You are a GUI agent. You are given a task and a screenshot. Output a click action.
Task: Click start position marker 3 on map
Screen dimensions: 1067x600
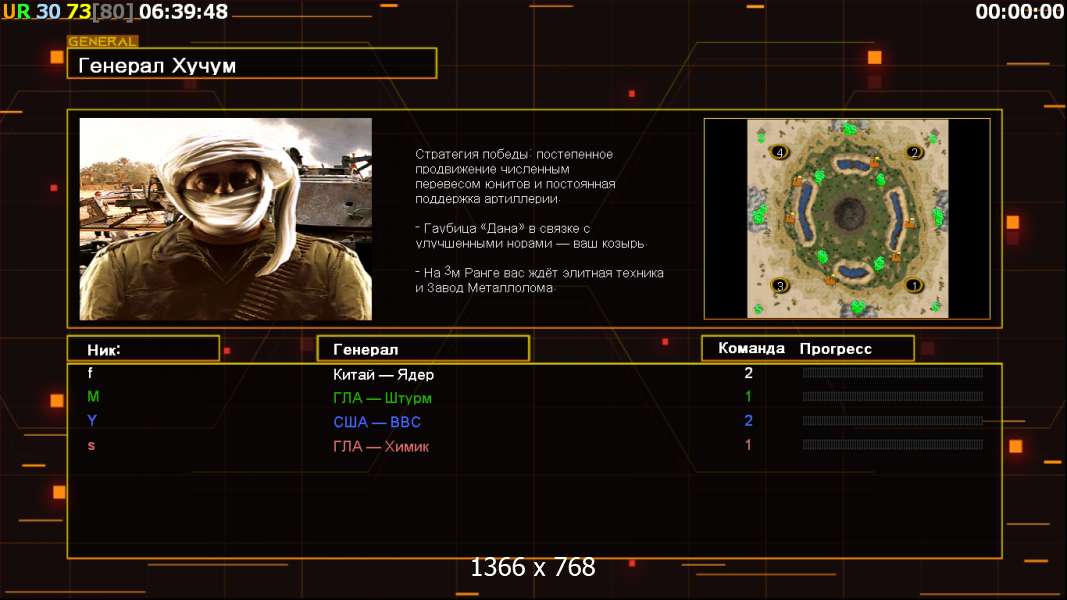(x=781, y=285)
